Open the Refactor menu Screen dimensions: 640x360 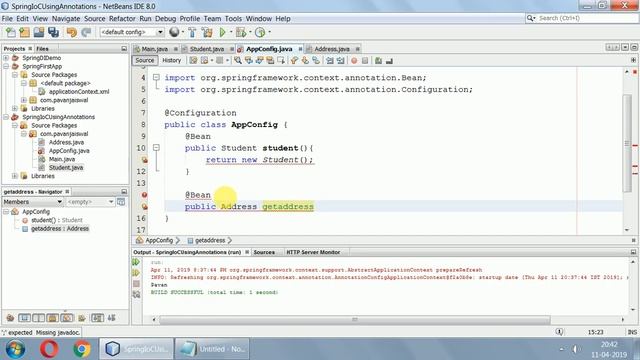click(122, 19)
